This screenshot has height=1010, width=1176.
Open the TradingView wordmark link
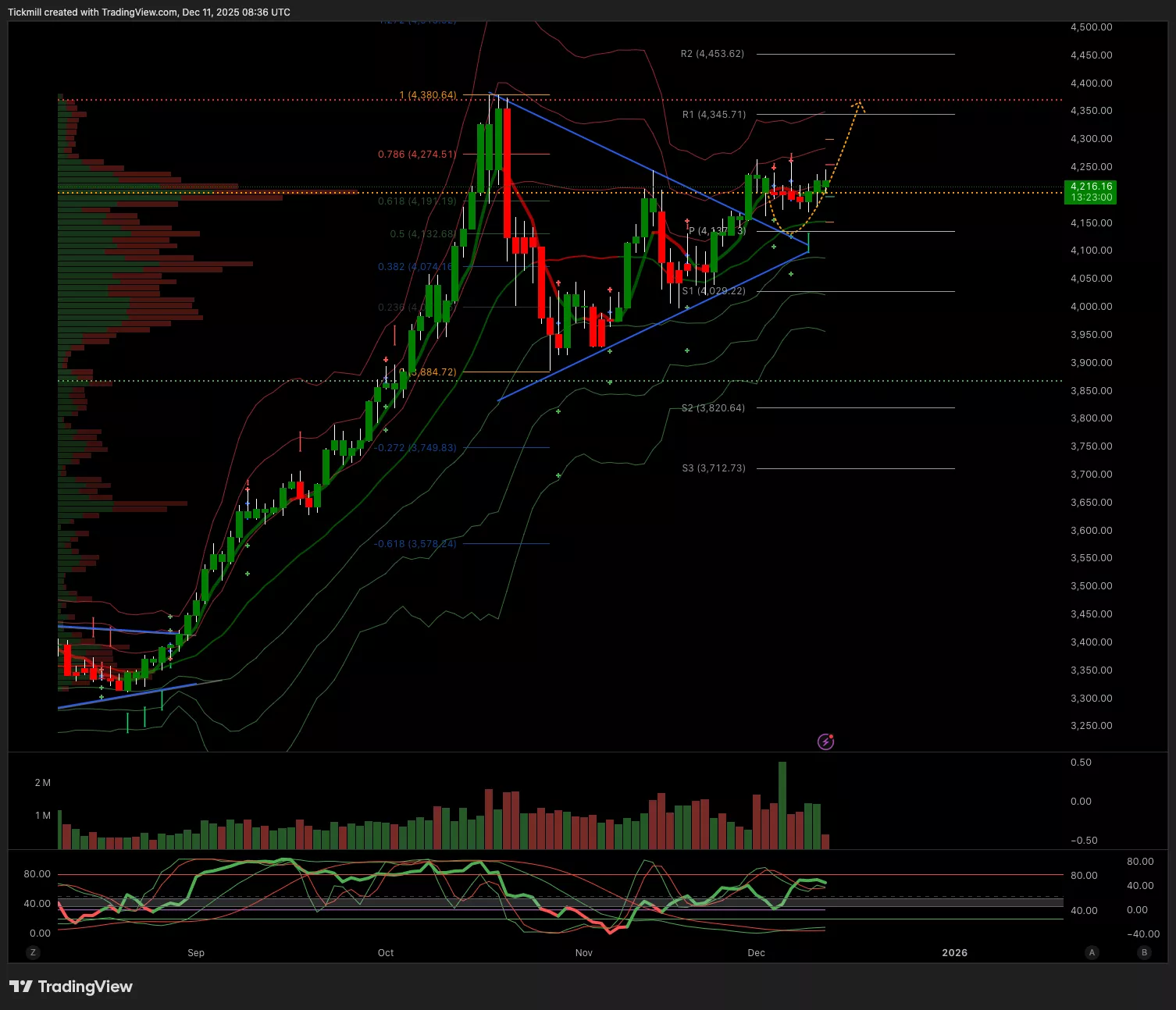point(85,987)
